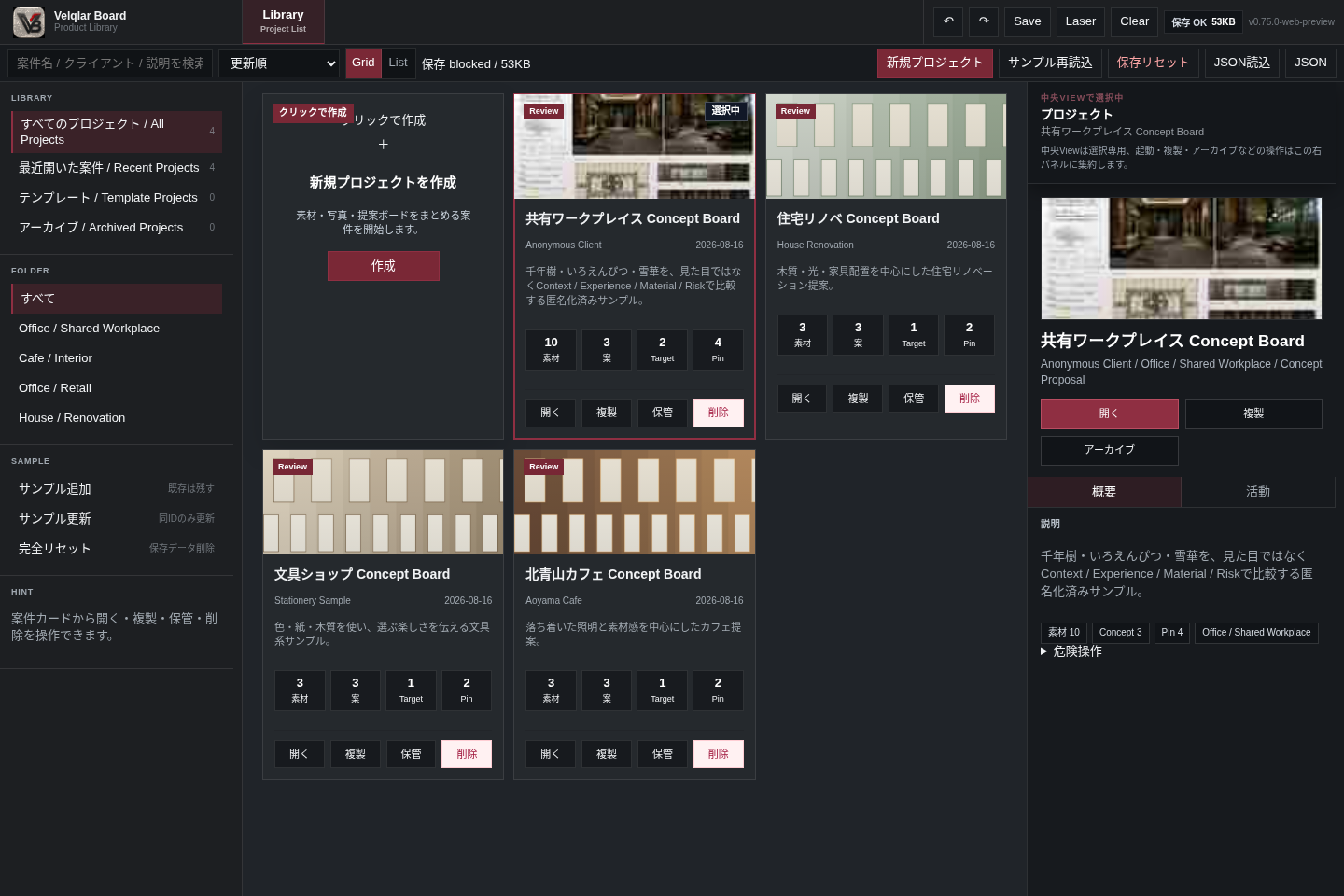Switch to List view

[398, 63]
